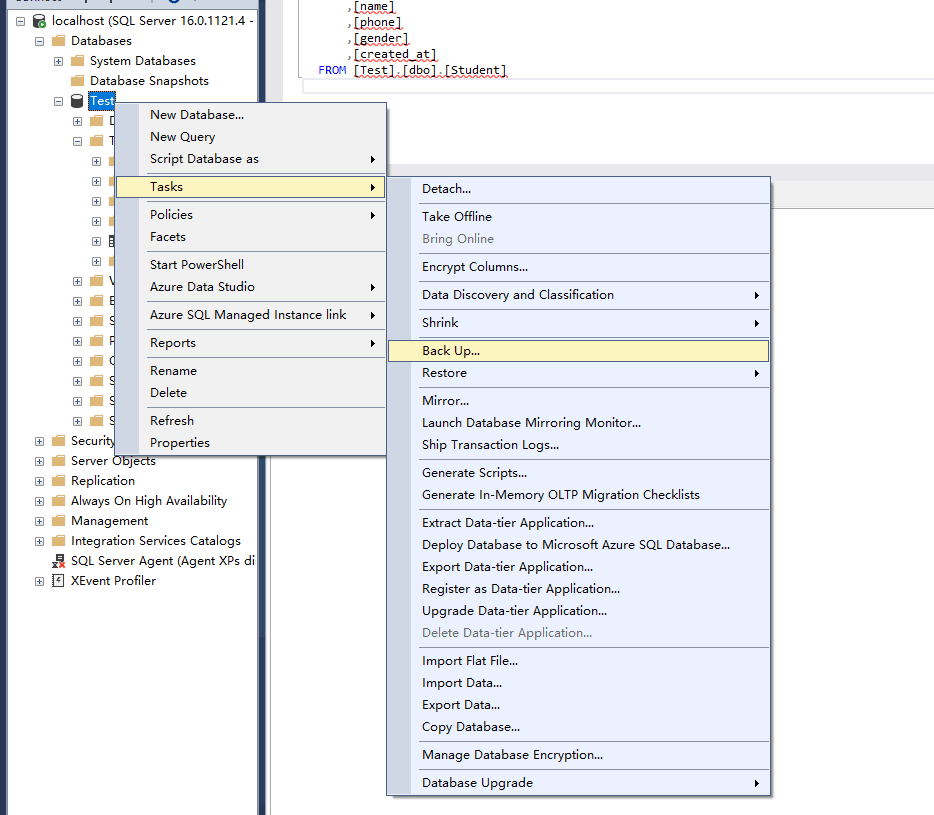
Task: Click the Management folder icon
Action: coord(58,521)
